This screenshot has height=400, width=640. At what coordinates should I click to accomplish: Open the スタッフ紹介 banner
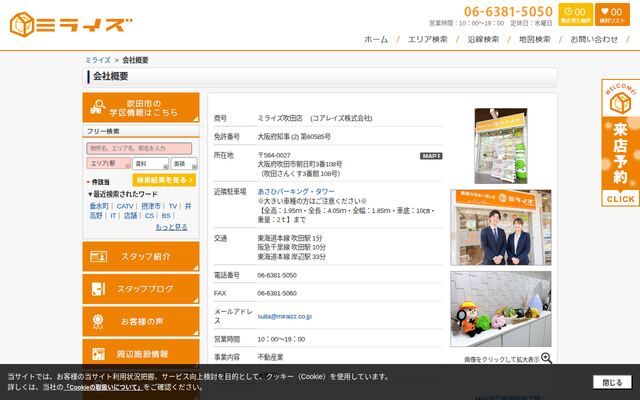(x=141, y=256)
